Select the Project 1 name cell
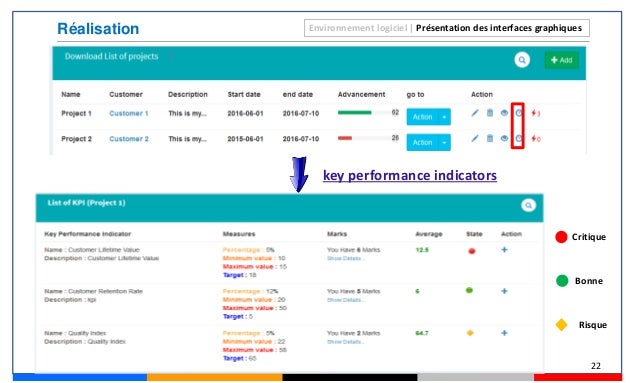Viewport: 638px width, 383px height. click(x=76, y=113)
